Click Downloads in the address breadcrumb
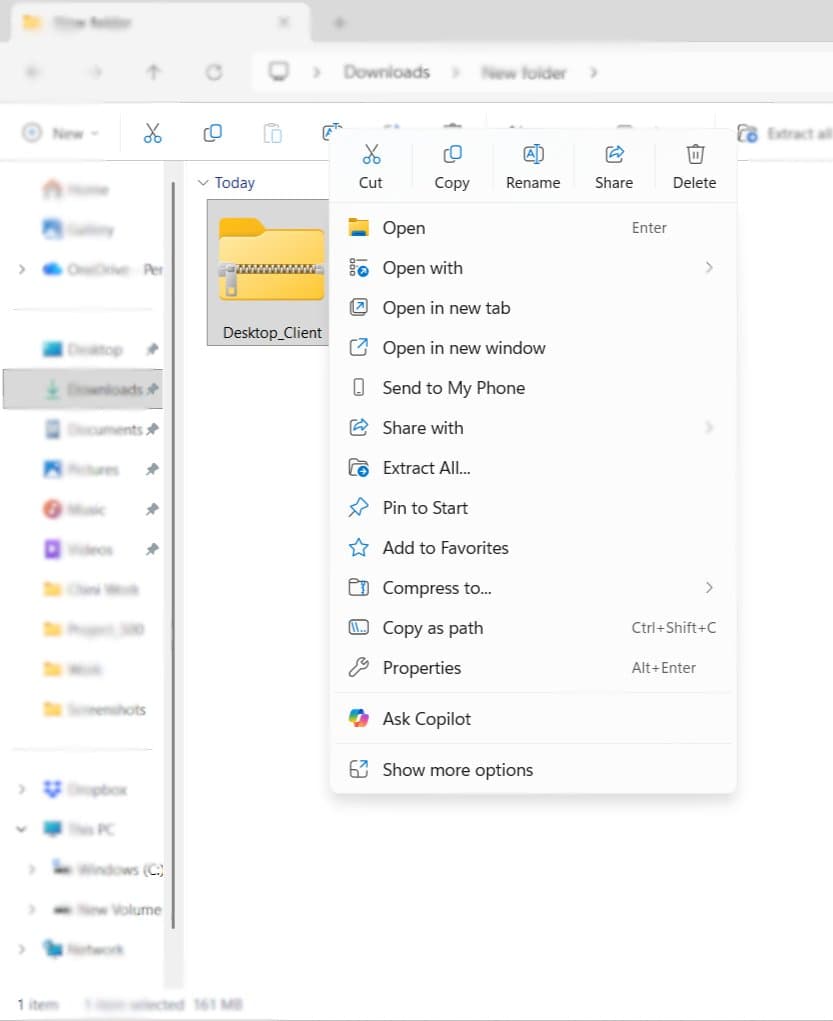 click(x=387, y=72)
